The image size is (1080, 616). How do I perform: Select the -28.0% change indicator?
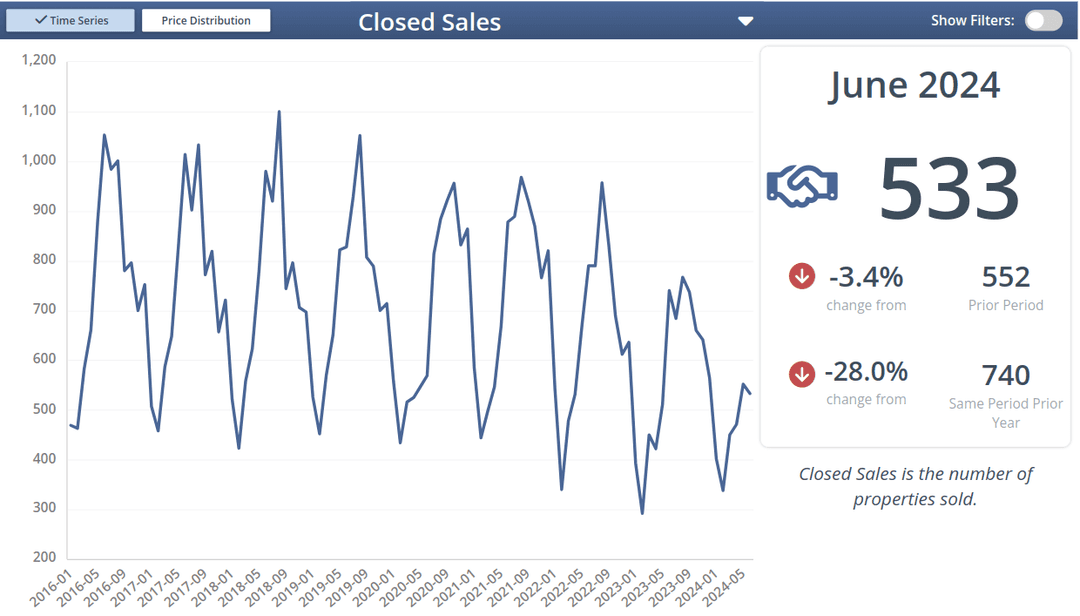click(x=866, y=374)
